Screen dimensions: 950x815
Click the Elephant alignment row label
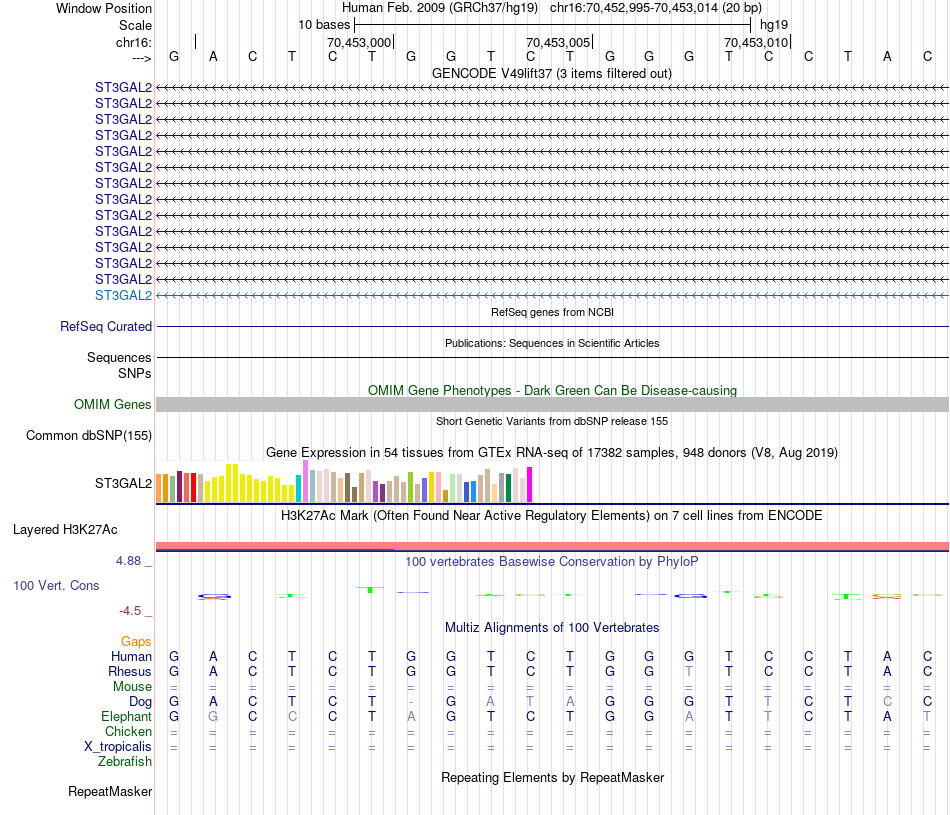[x=126, y=717]
